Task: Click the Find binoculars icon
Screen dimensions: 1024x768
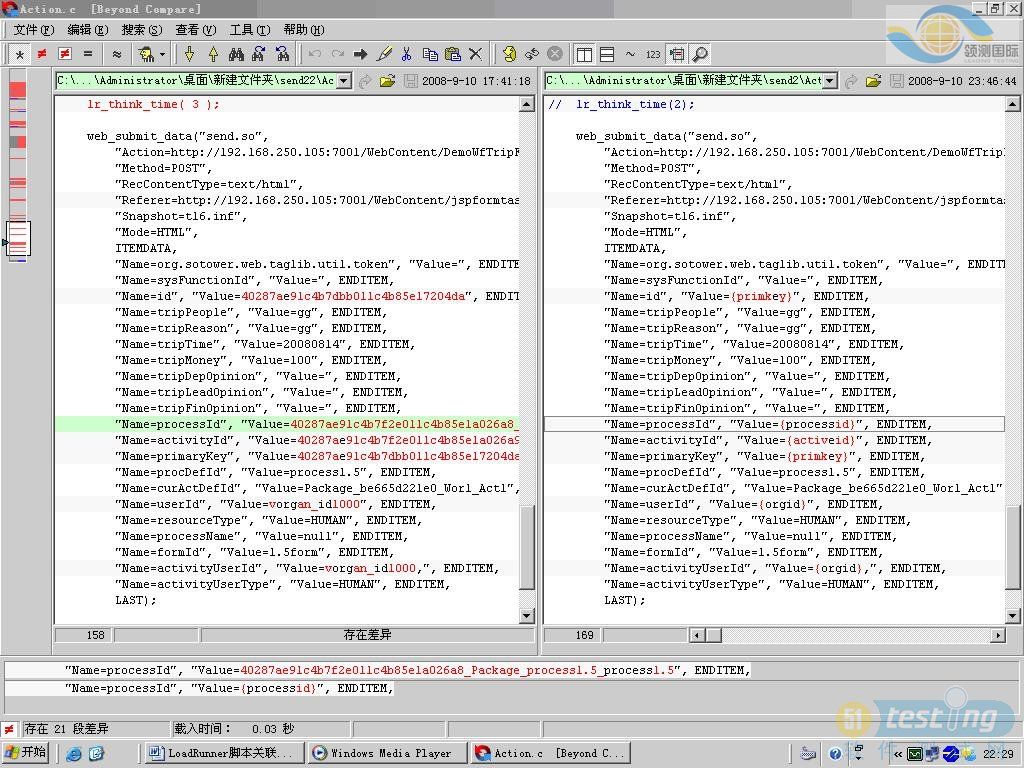Action: tap(236, 54)
